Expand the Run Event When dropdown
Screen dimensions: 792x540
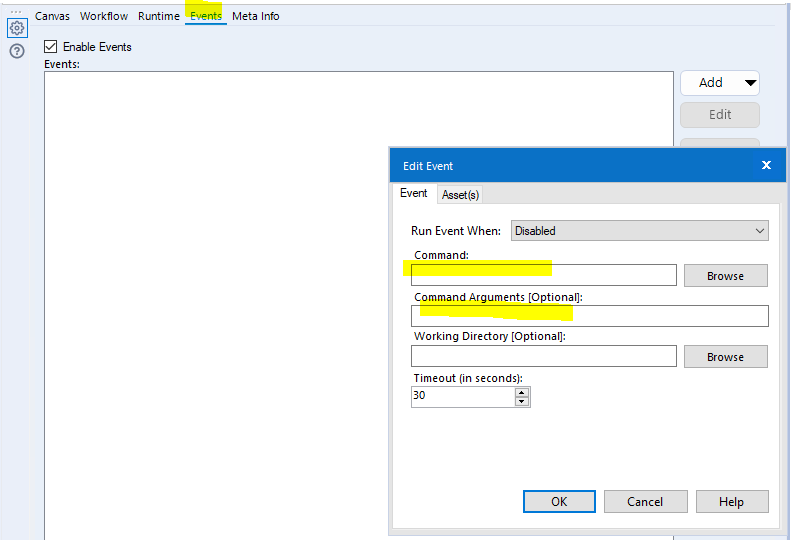[x=639, y=231]
